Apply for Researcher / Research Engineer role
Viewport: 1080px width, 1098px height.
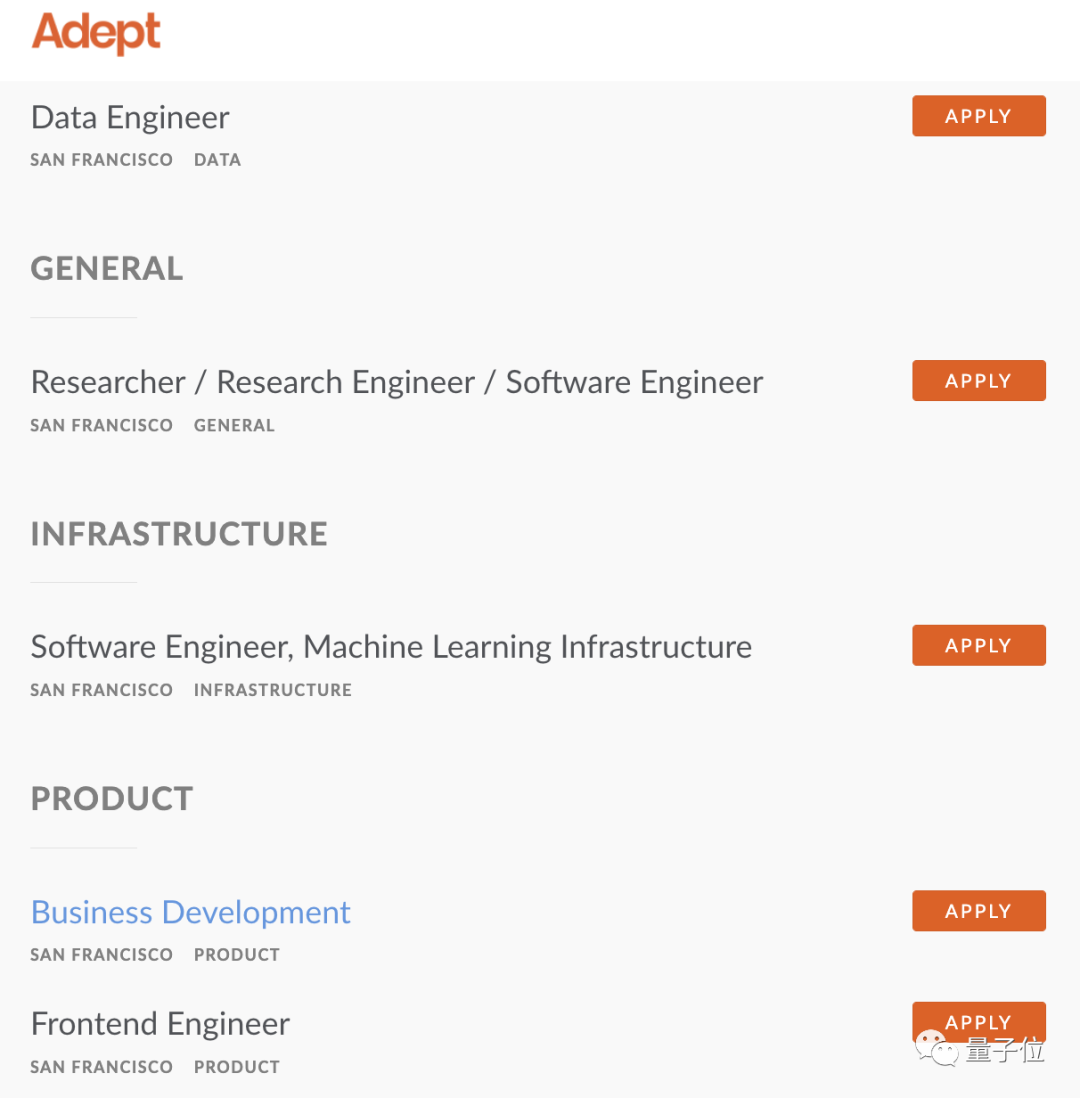click(978, 381)
